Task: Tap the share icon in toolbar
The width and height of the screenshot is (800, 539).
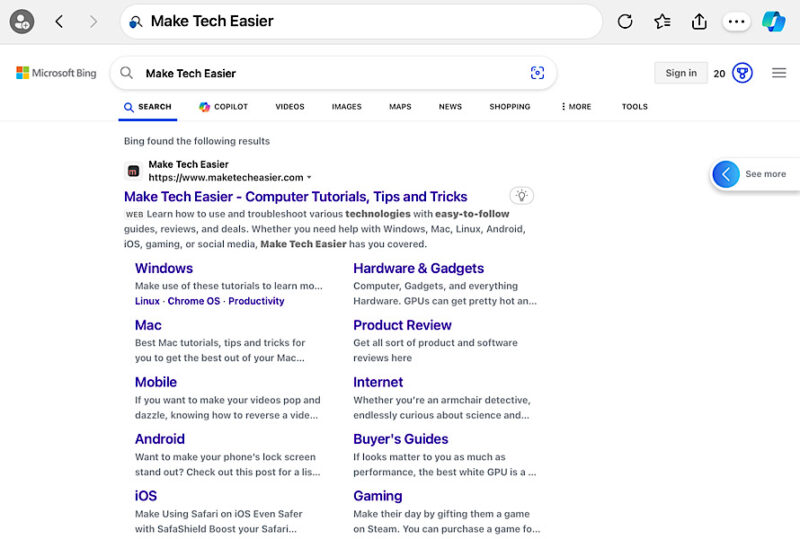Action: [x=699, y=21]
